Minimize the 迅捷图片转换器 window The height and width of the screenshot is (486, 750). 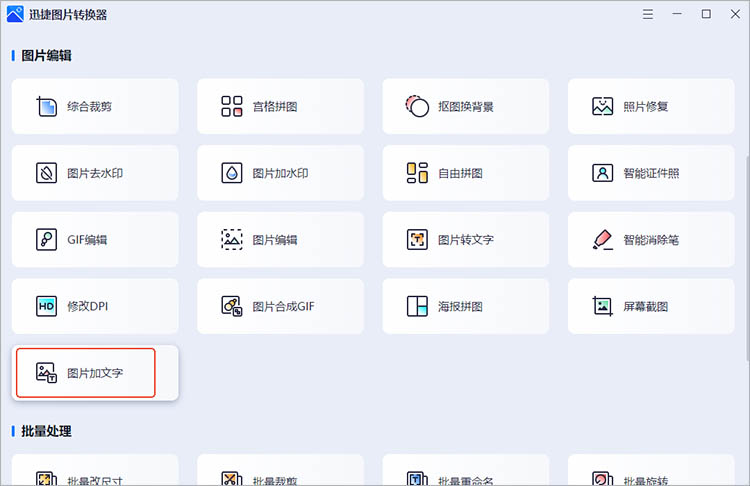(x=677, y=14)
